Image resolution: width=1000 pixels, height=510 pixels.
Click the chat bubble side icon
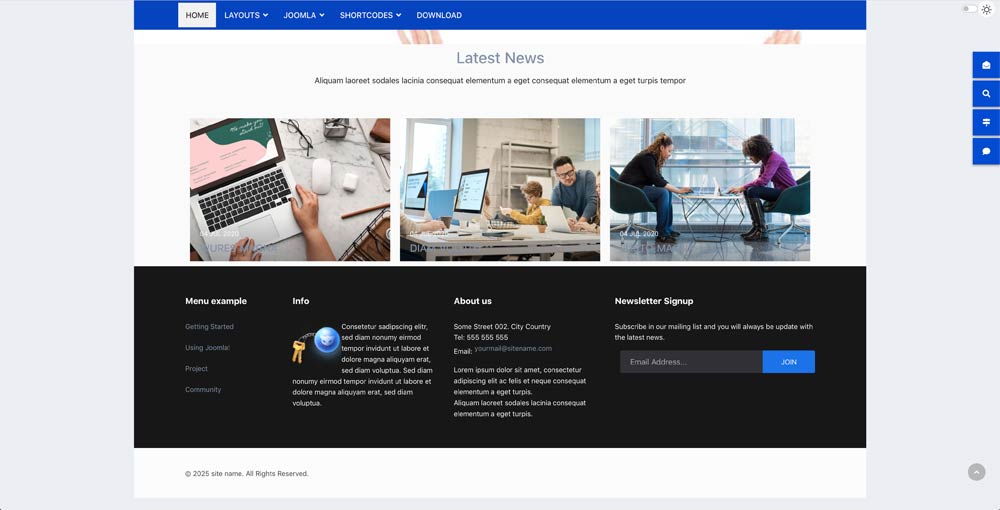[986, 152]
